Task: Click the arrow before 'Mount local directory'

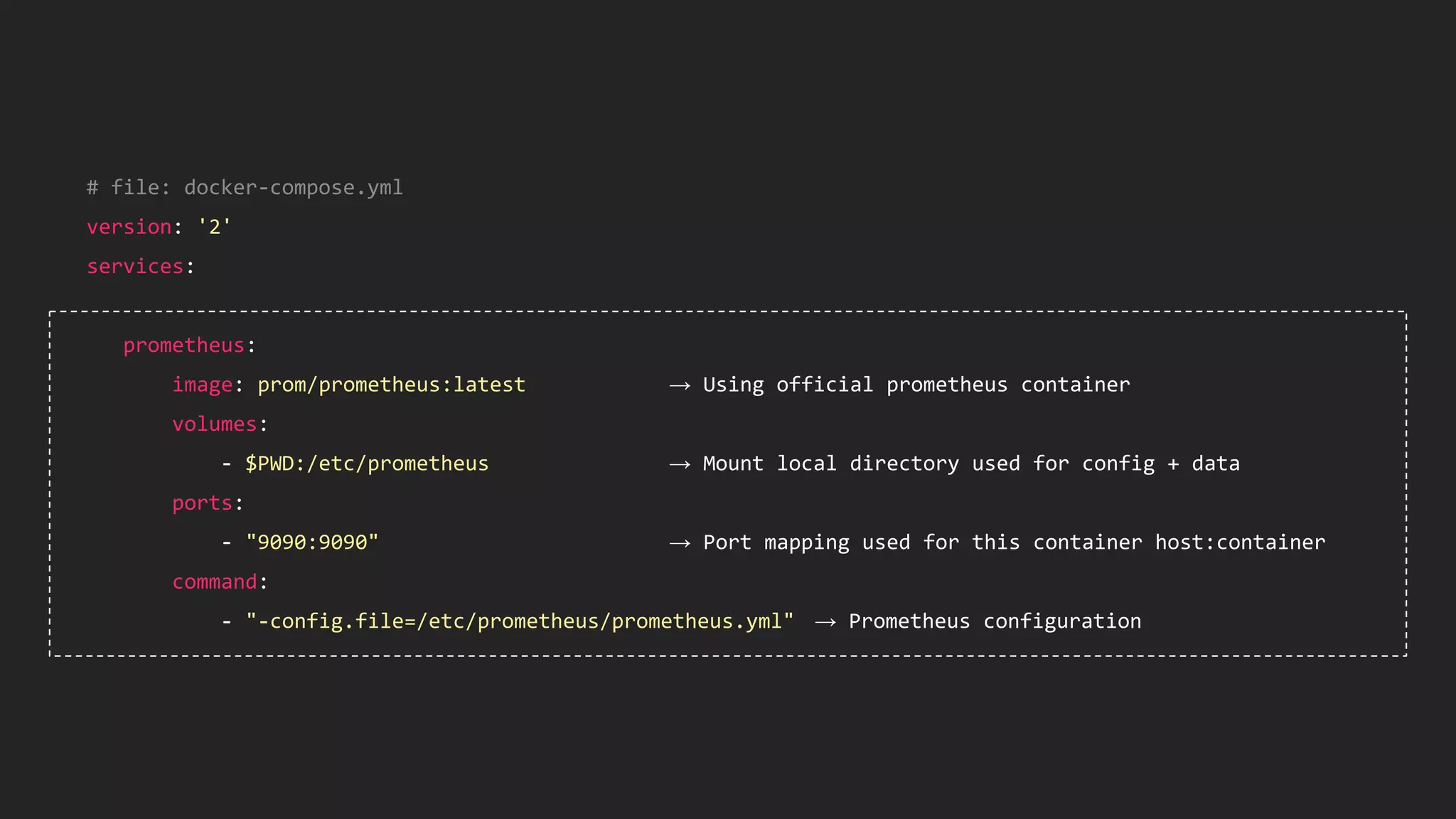Action: tap(680, 464)
